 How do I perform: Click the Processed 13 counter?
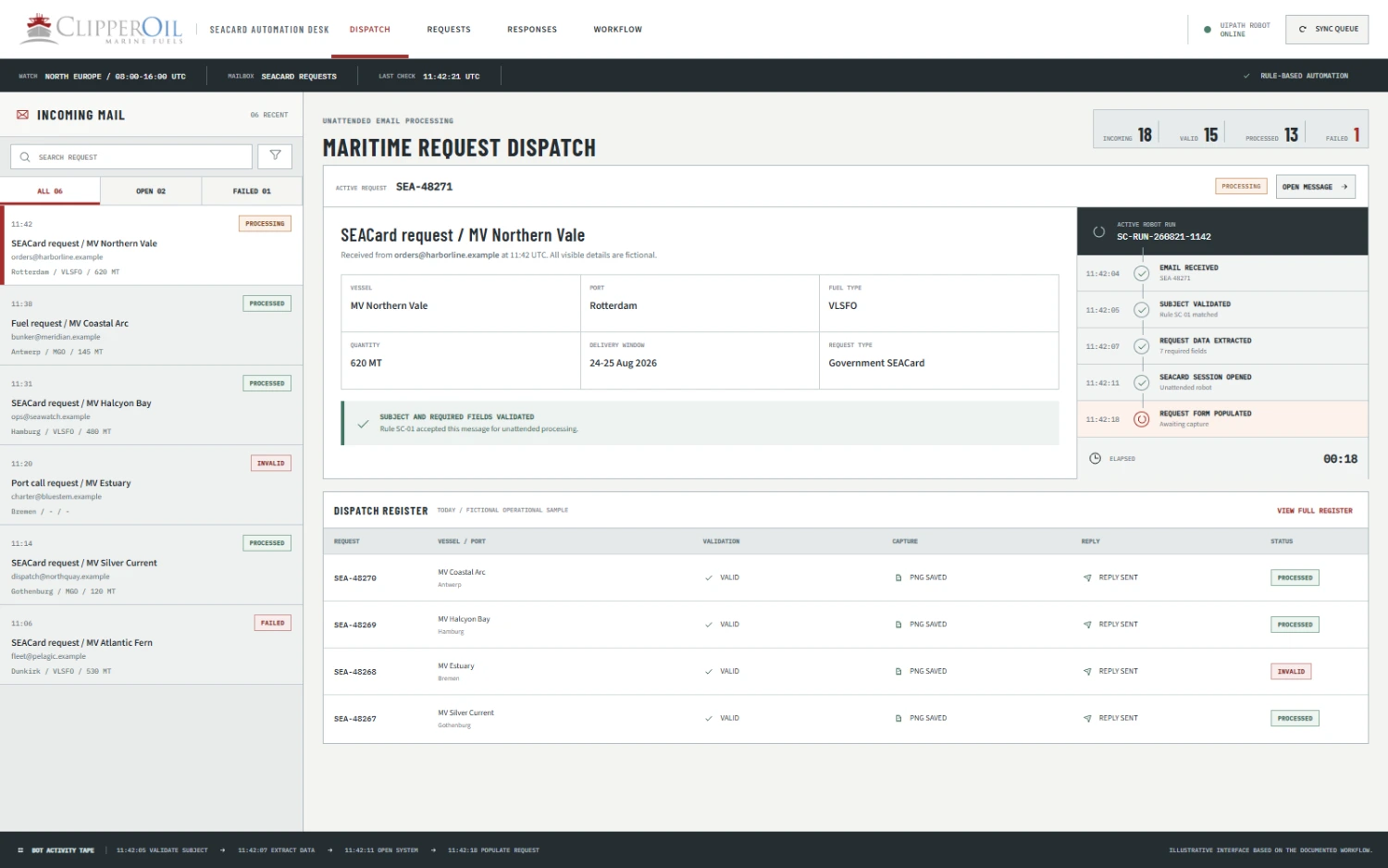click(1271, 135)
